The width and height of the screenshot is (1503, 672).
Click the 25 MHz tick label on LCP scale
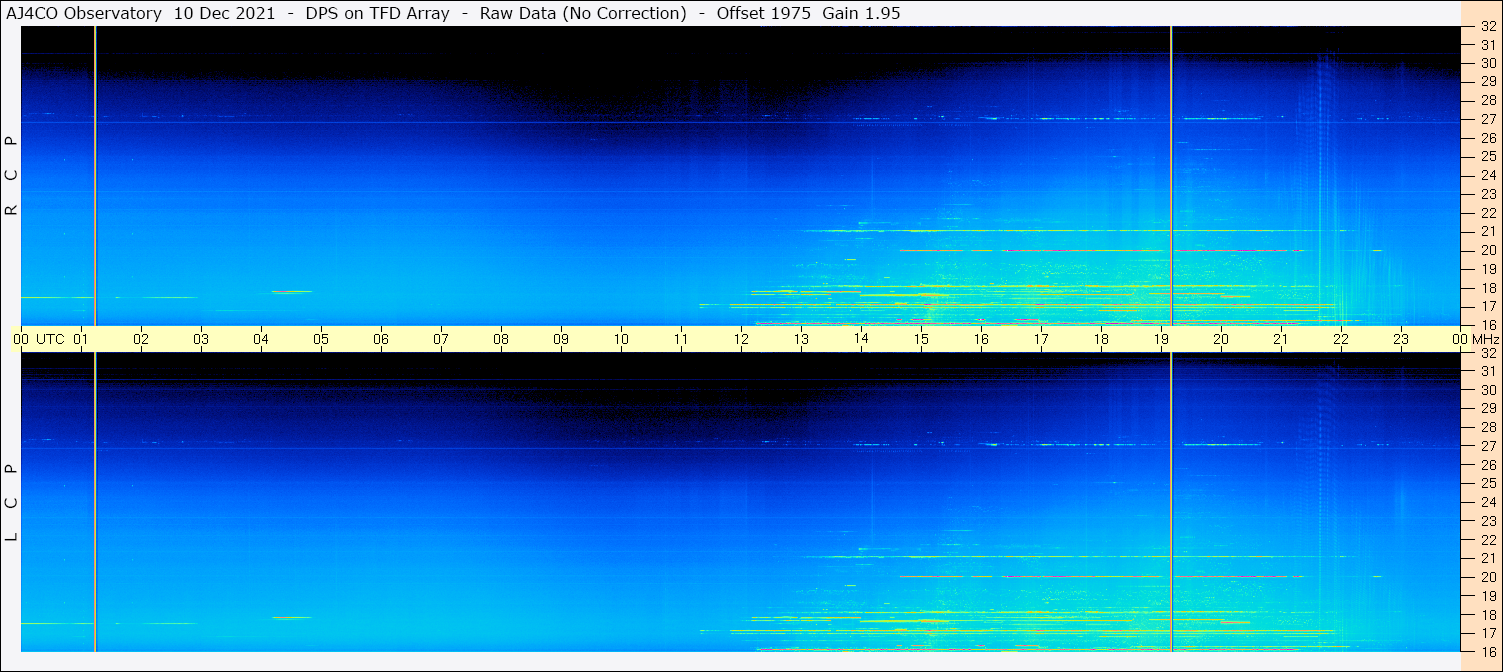pos(1488,483)
